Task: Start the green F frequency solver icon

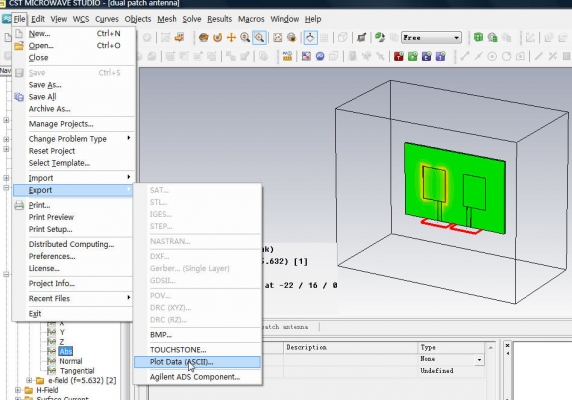Action: 413,56
